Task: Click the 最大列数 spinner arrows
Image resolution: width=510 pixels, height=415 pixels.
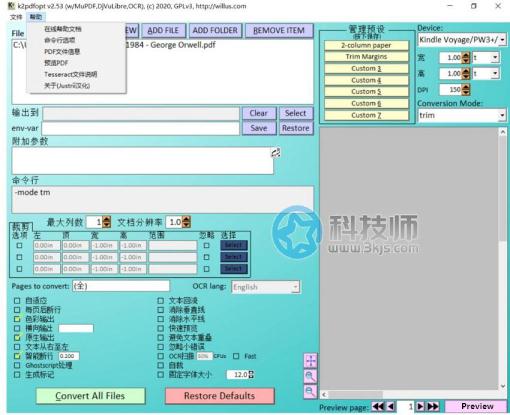Action: pyautogui.click(x=107, y=222)
